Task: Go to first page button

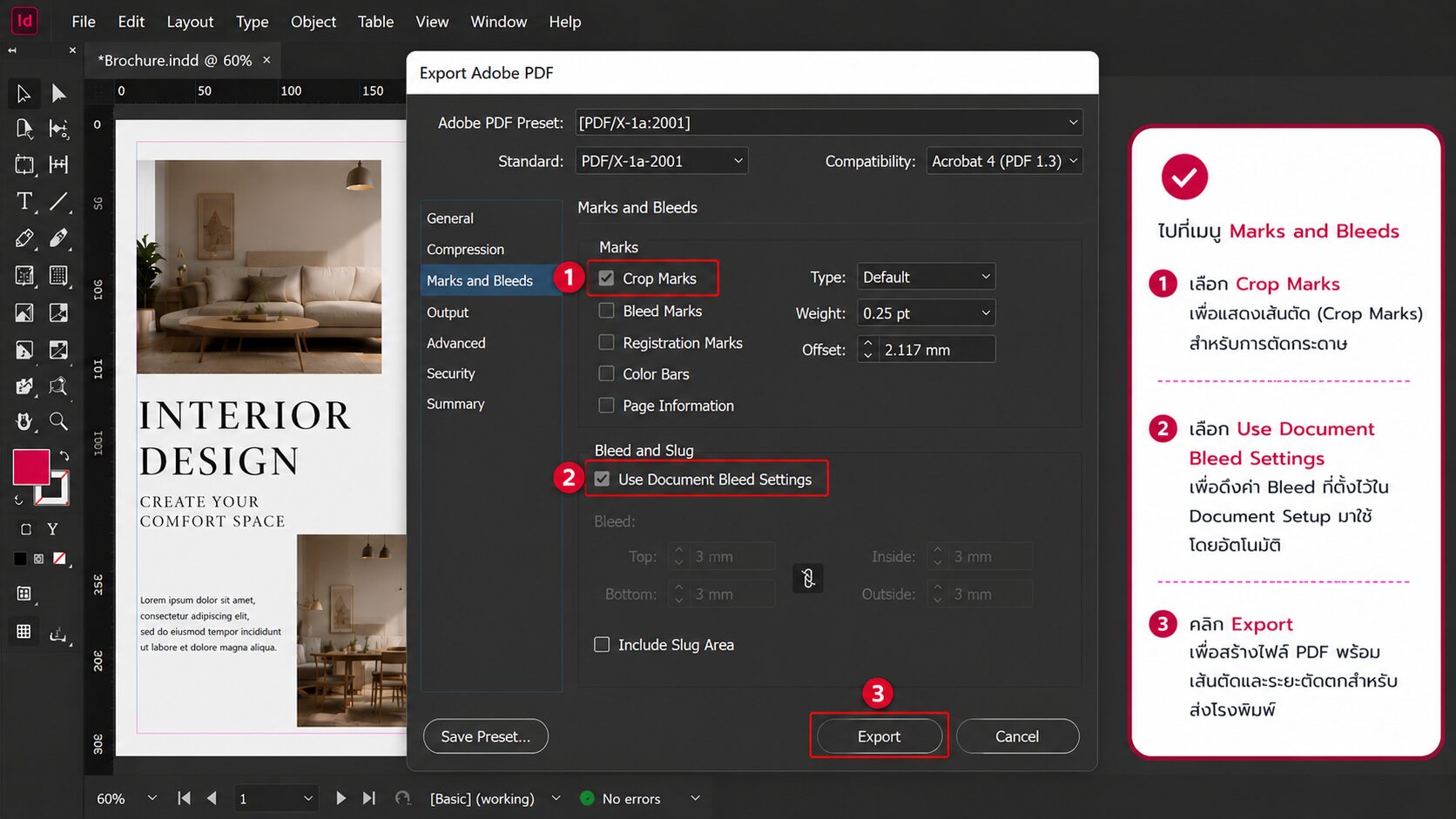Action: 184,798
